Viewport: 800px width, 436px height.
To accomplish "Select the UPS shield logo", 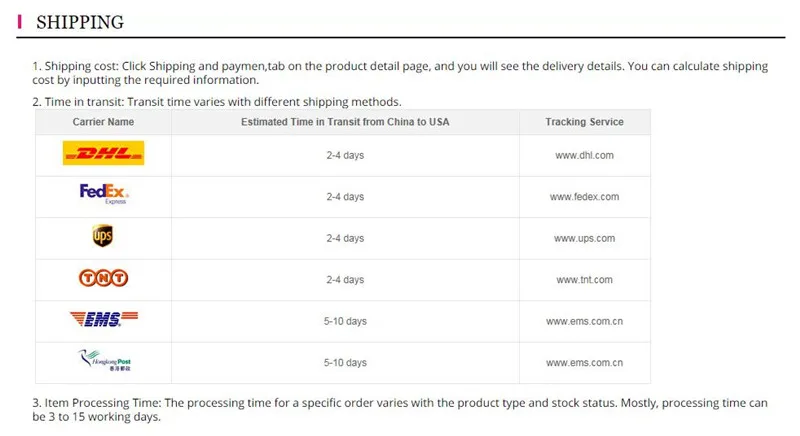I will point(103,236).
